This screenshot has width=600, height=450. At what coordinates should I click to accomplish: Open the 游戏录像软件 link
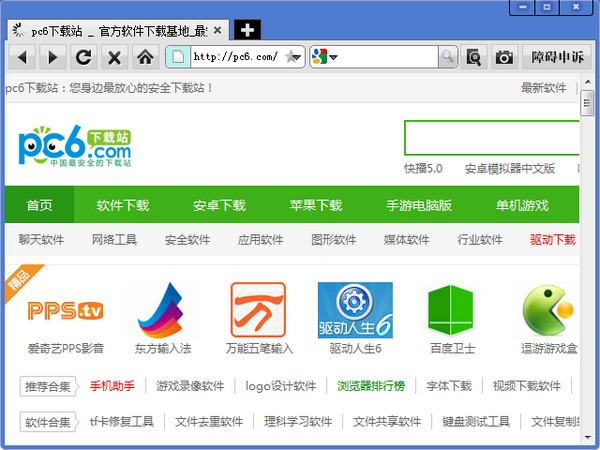(x=190, y=386)
